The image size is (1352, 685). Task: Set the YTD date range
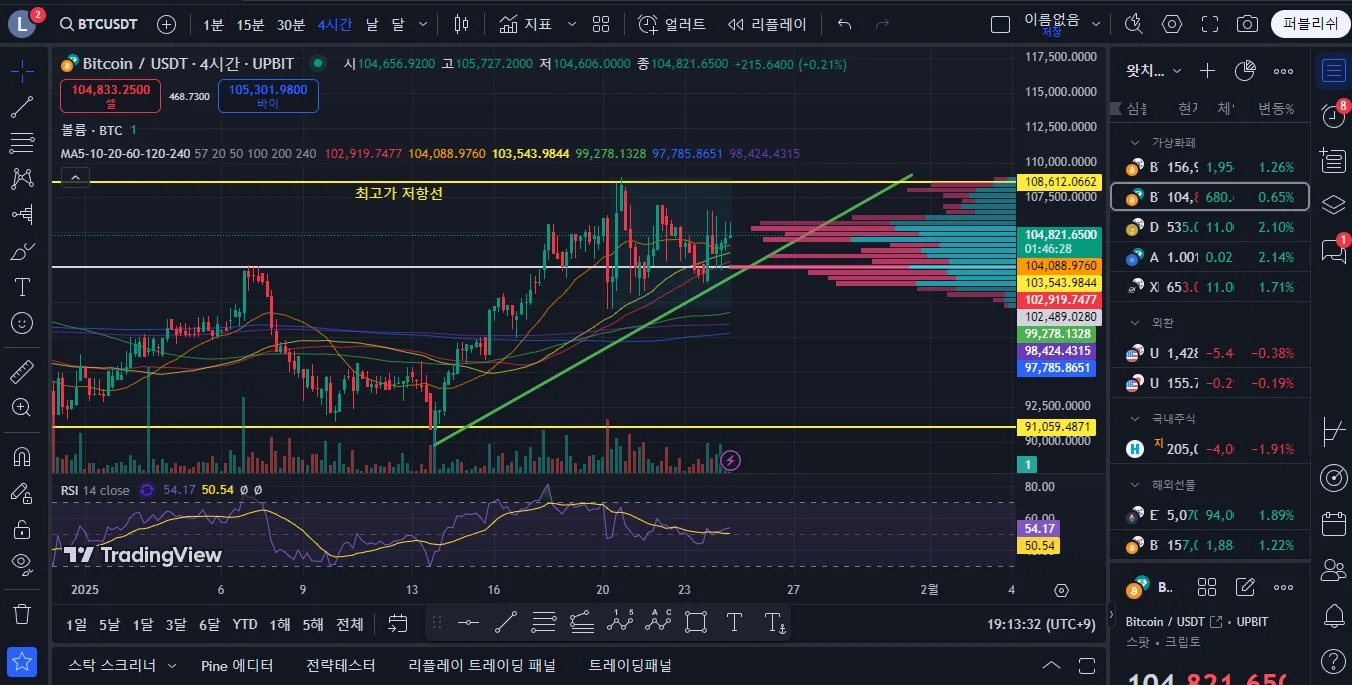245,624
